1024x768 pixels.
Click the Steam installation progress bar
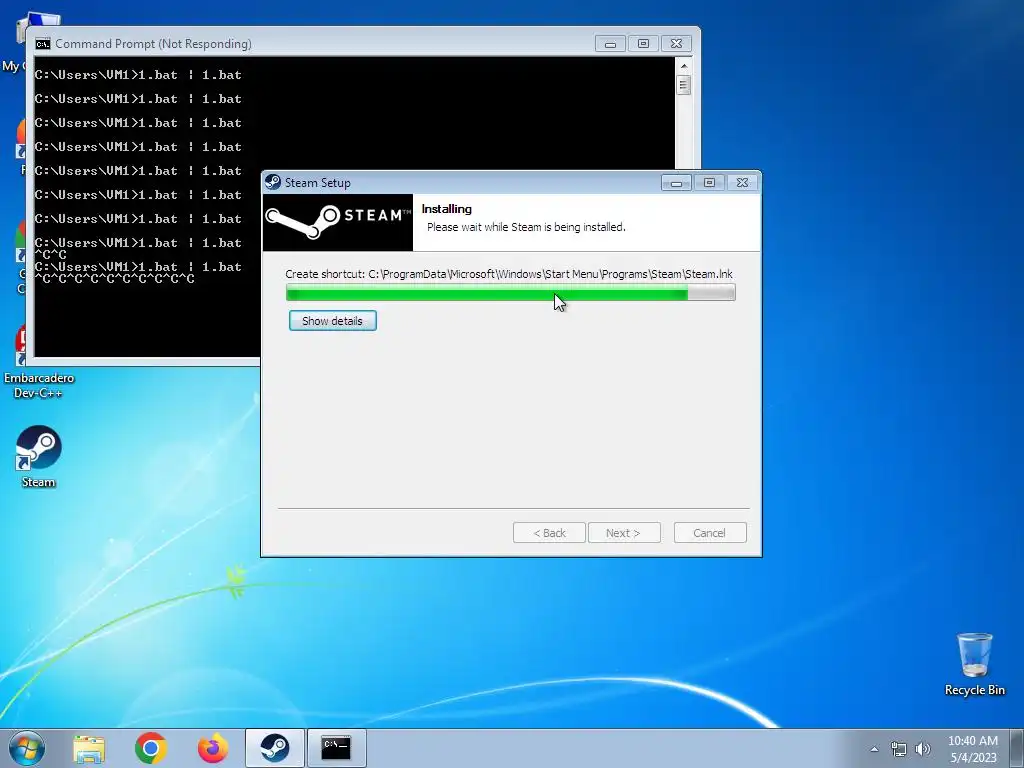[x=511, y=293]
